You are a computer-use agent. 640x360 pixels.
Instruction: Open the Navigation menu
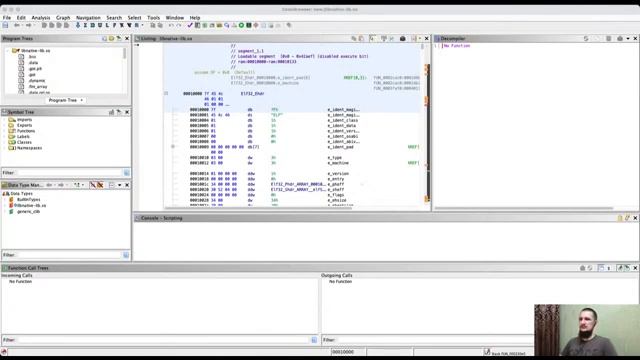[x=88, y=18]
